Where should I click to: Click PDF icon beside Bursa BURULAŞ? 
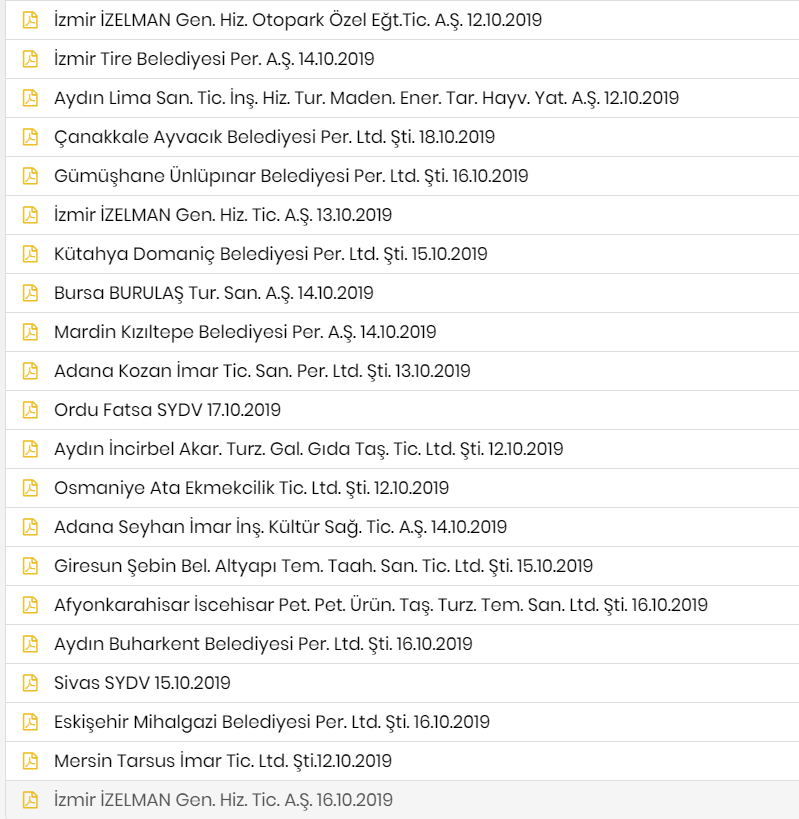[30, 293]
